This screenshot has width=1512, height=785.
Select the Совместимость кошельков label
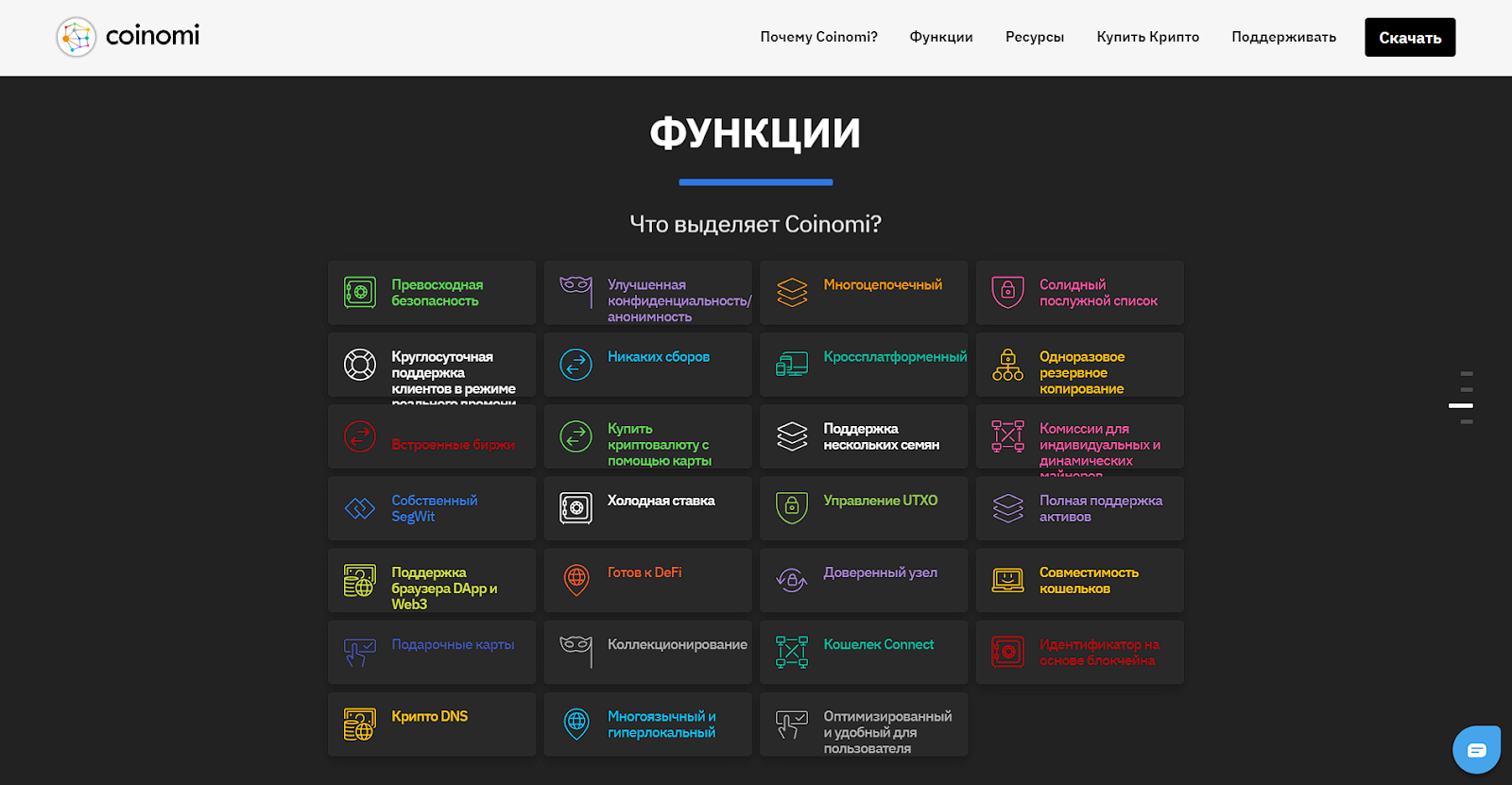(1089, 580)
